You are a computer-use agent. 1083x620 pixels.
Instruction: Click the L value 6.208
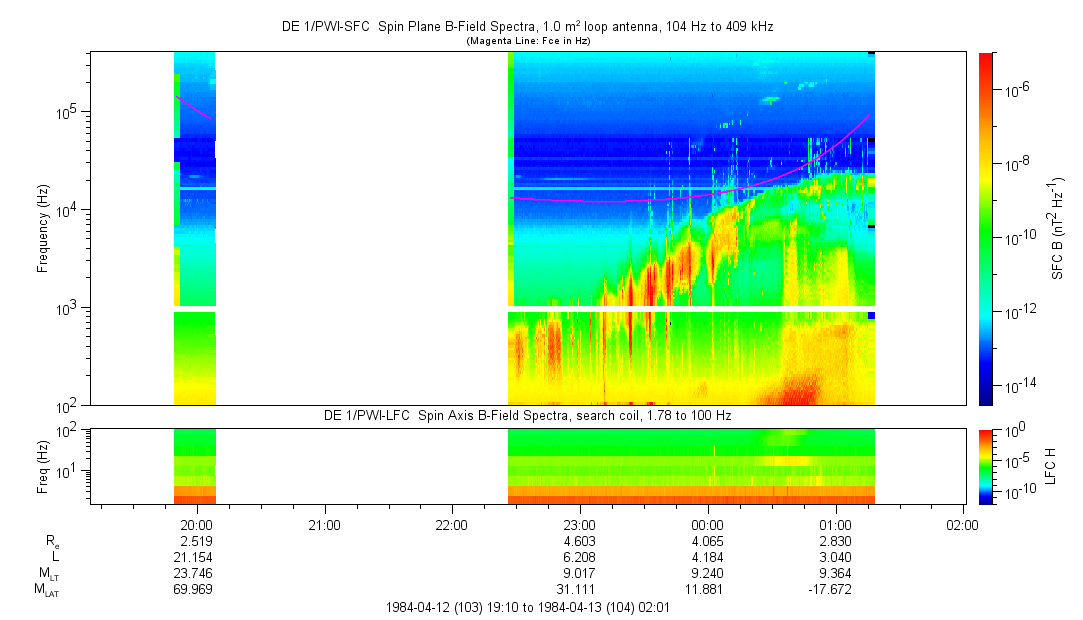[580, 557]
